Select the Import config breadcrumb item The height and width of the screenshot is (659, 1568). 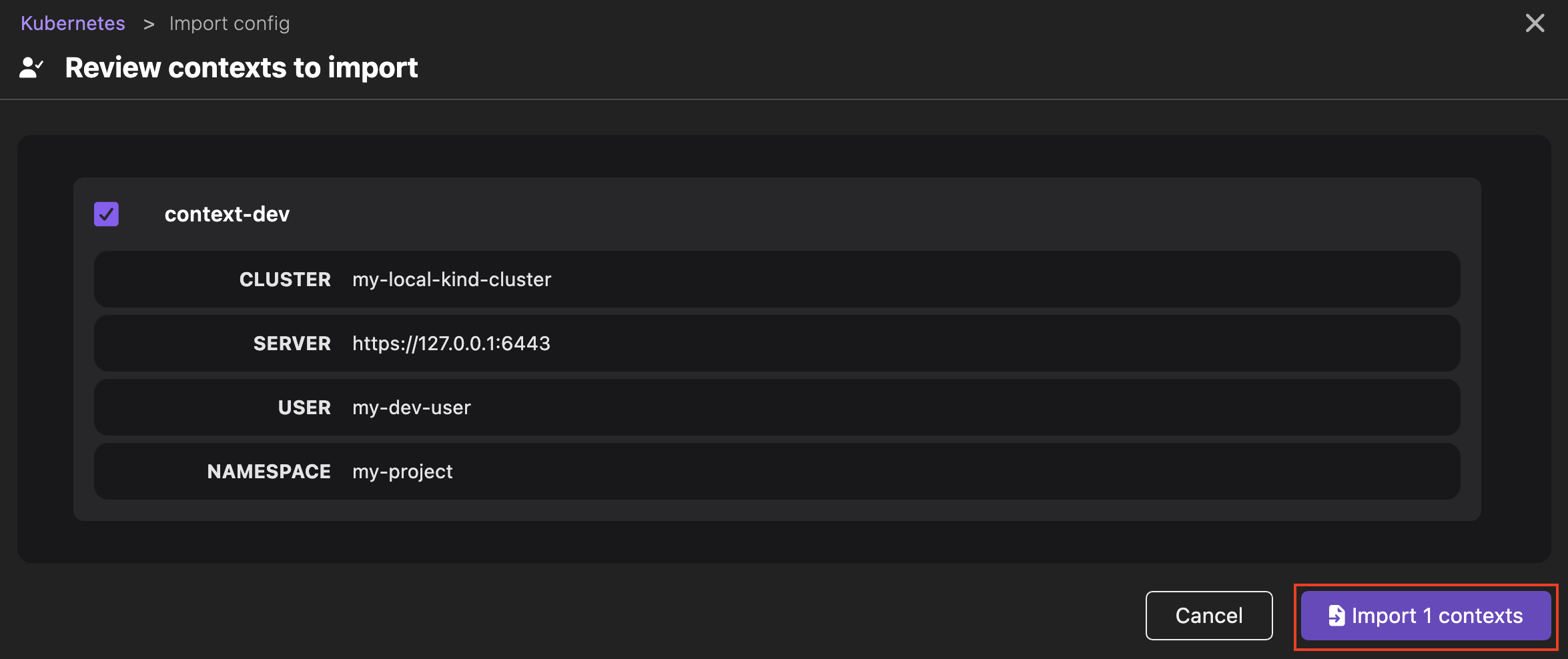(x=230, y=23)
